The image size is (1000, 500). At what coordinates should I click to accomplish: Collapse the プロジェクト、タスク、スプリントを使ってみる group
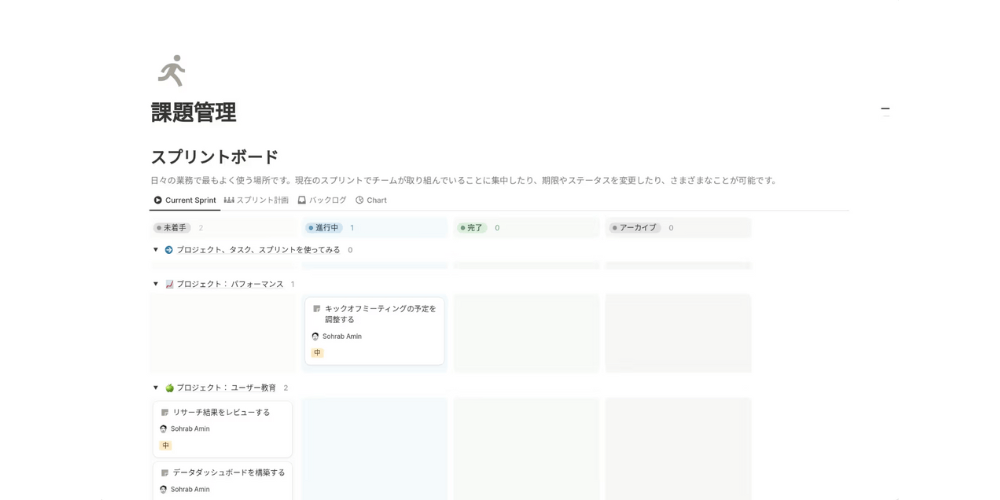pyautogui.click(x=156, y=250)
